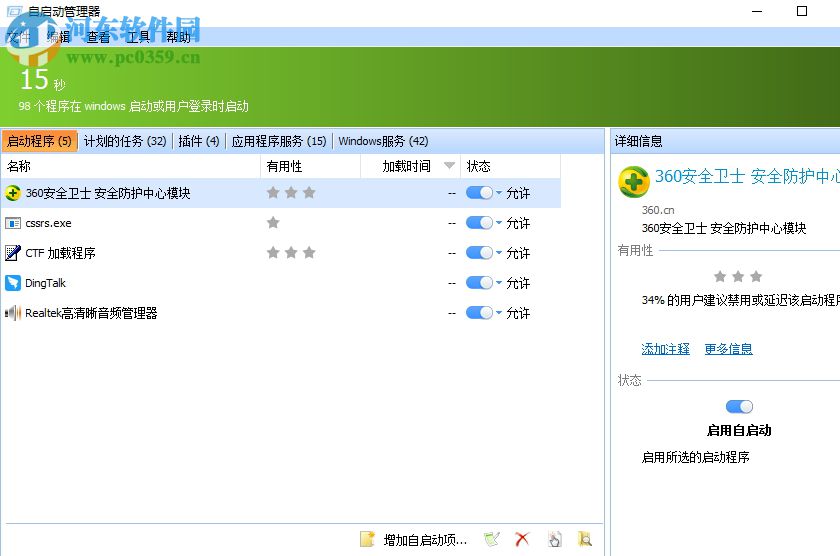Click 允许 label in the Realtek row
This screenshot has height=556, width=840.
pyautogui.click(x=518, y=313)
